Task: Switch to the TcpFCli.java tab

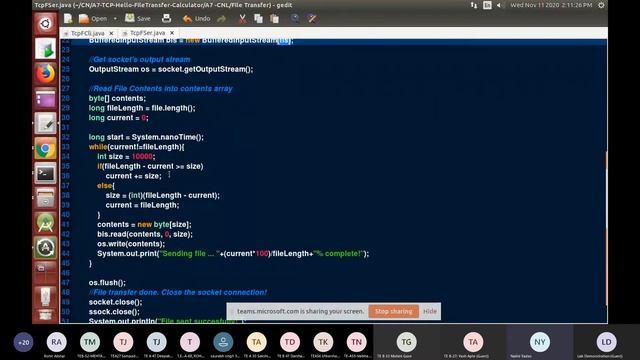Action: (87, 33)
